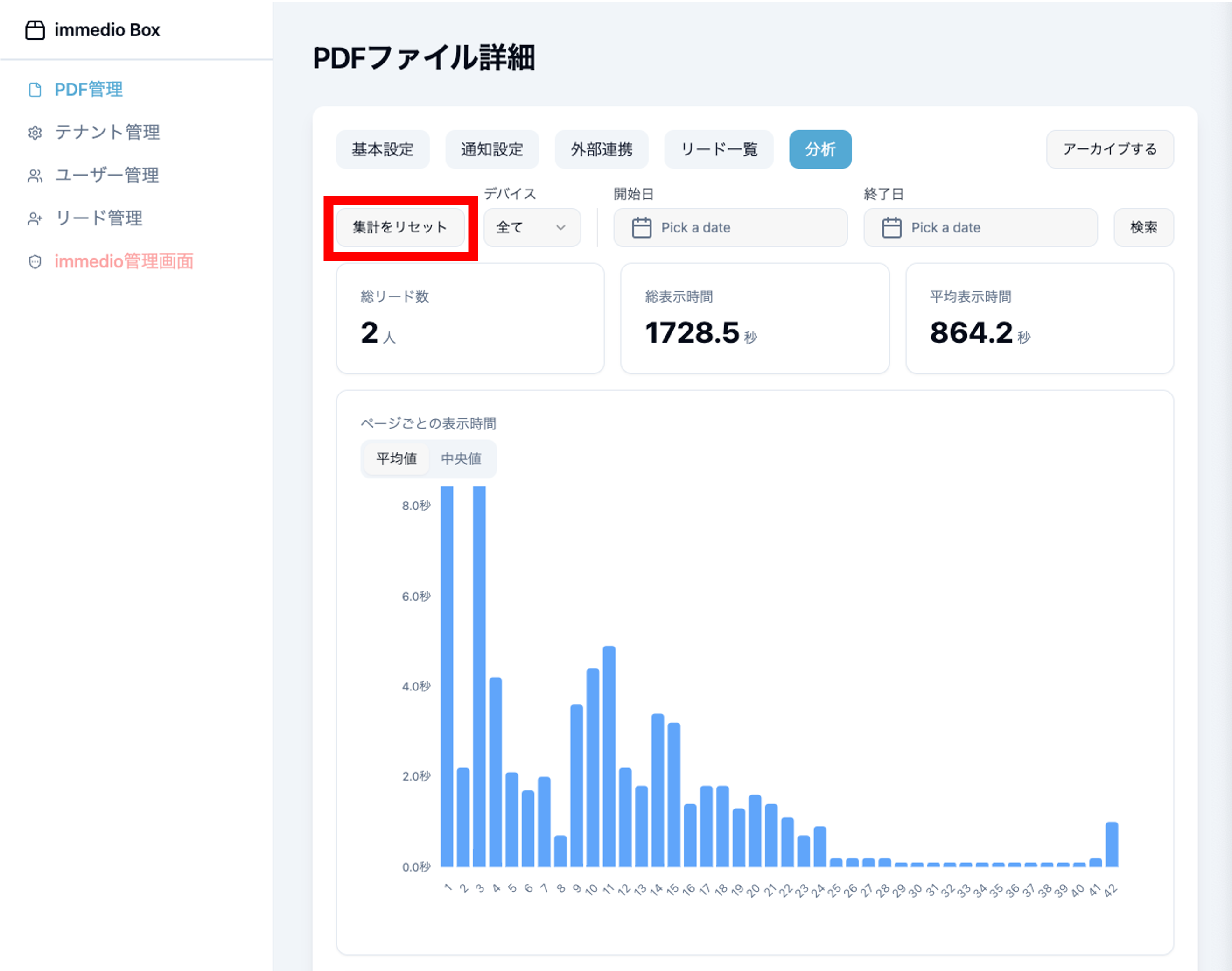Click the immedio管理画面 shield icon
Image resolution: width=1232 pixels, height=971 pixels.
pos(35,261)
